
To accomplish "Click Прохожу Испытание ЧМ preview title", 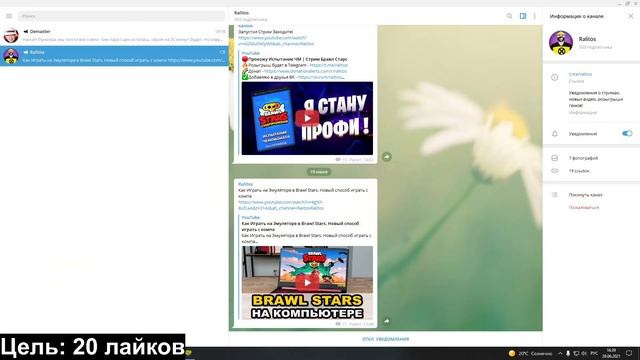I will [298, 59].
